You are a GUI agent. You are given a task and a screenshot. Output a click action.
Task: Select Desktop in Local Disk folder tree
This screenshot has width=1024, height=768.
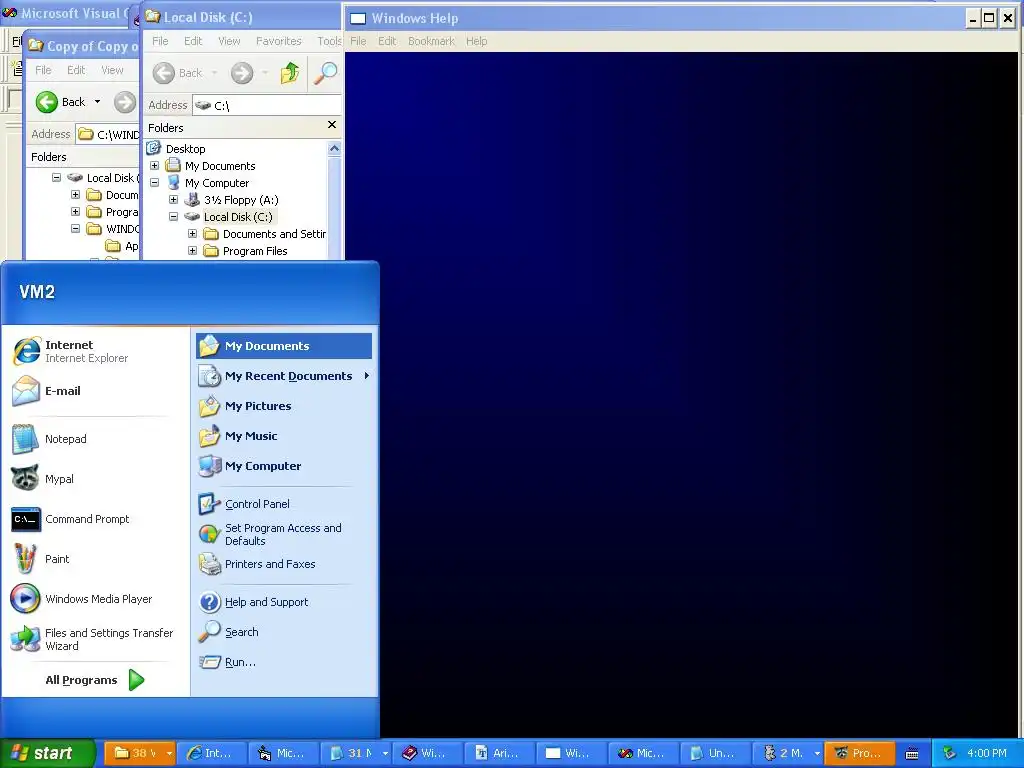pyautogui.click(x=185, y=149)
